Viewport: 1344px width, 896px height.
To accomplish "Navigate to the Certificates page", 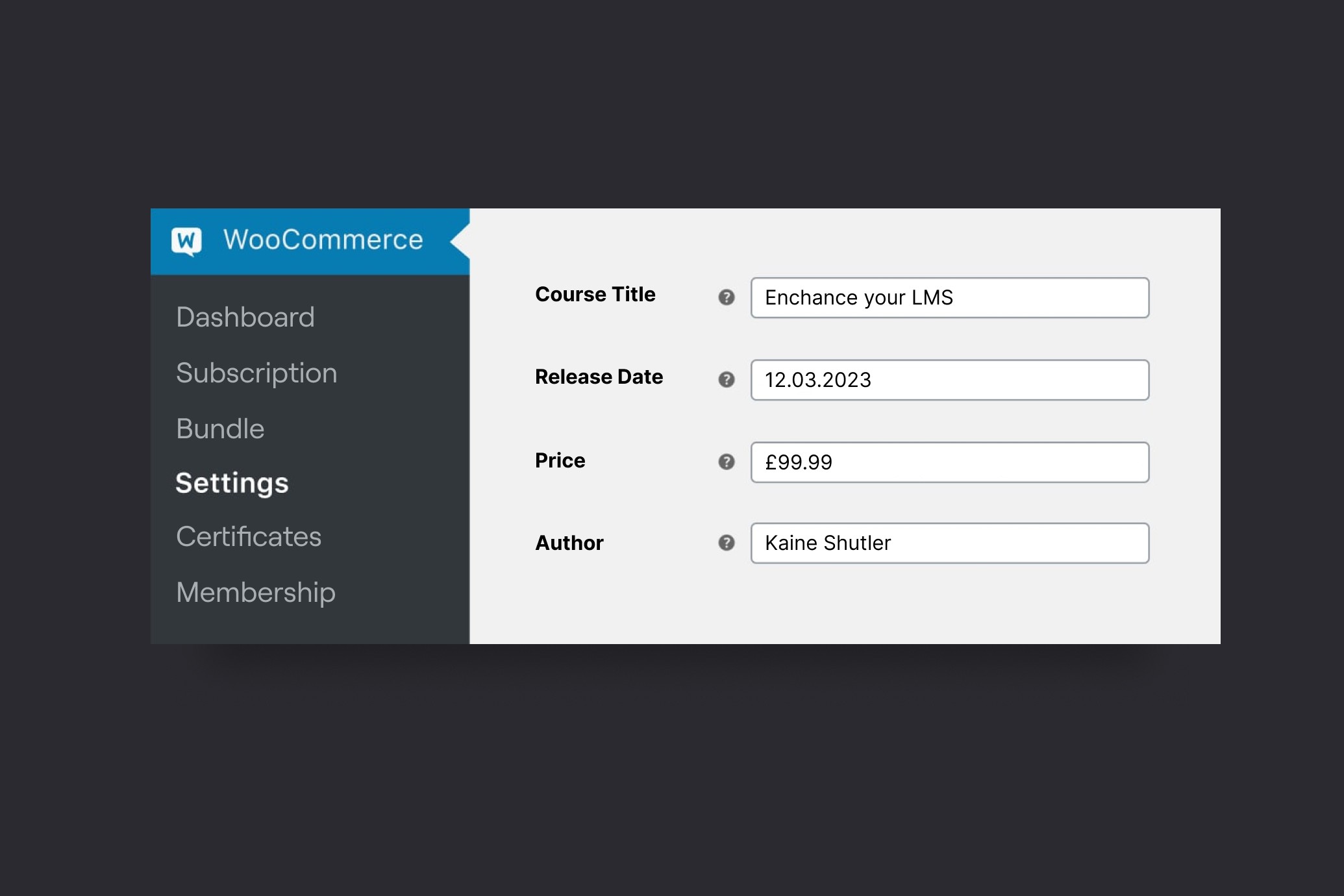I will (x=249, y=537).
